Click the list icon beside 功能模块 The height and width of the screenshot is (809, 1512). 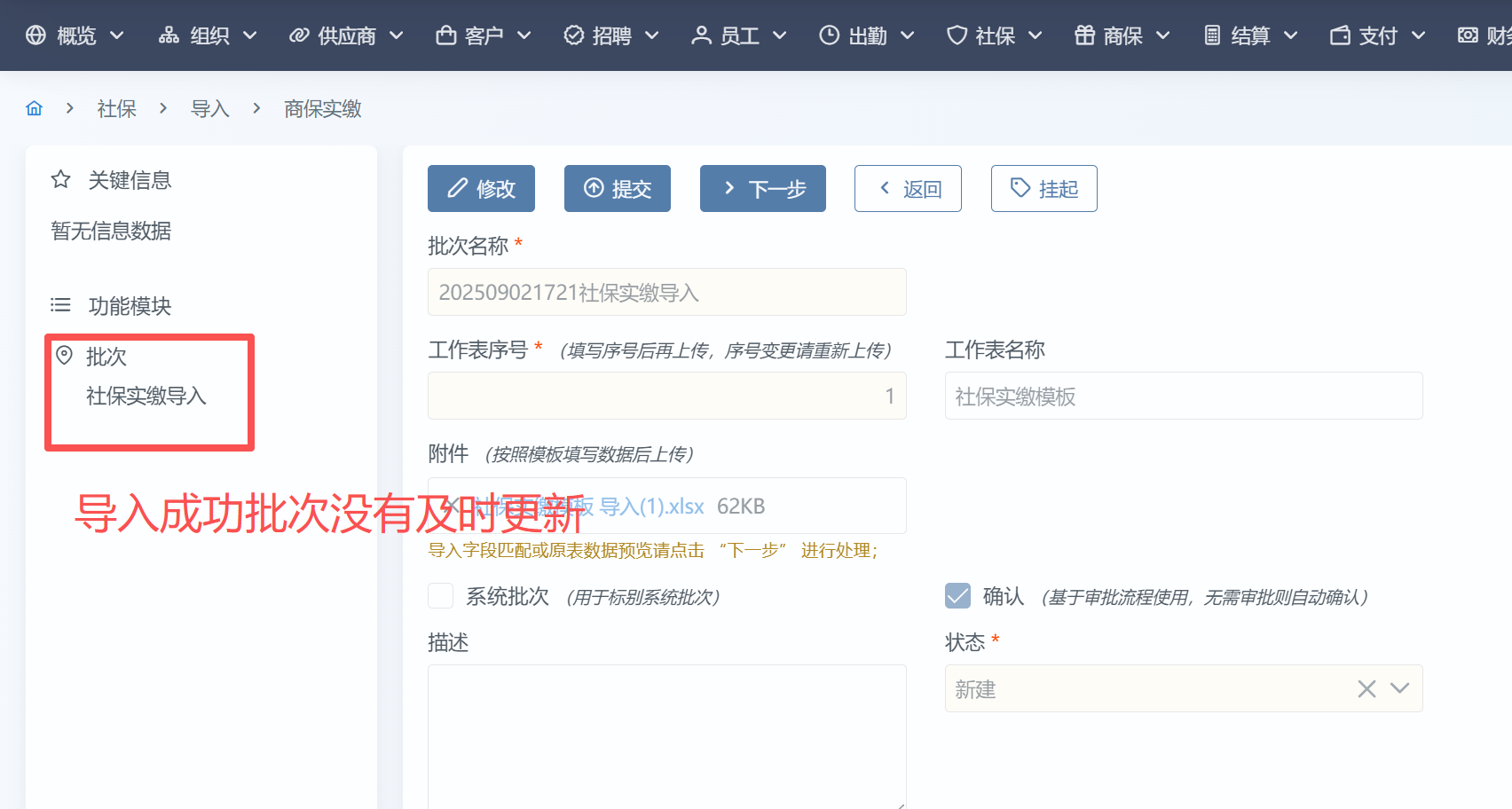tap(60, 306)
